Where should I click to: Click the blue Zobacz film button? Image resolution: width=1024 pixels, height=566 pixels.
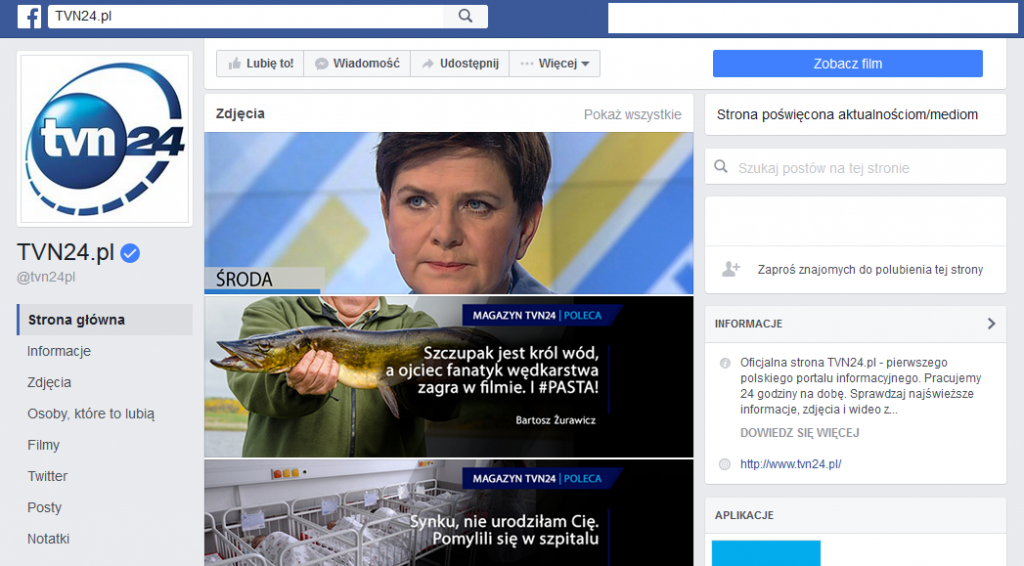coord(847,64)
